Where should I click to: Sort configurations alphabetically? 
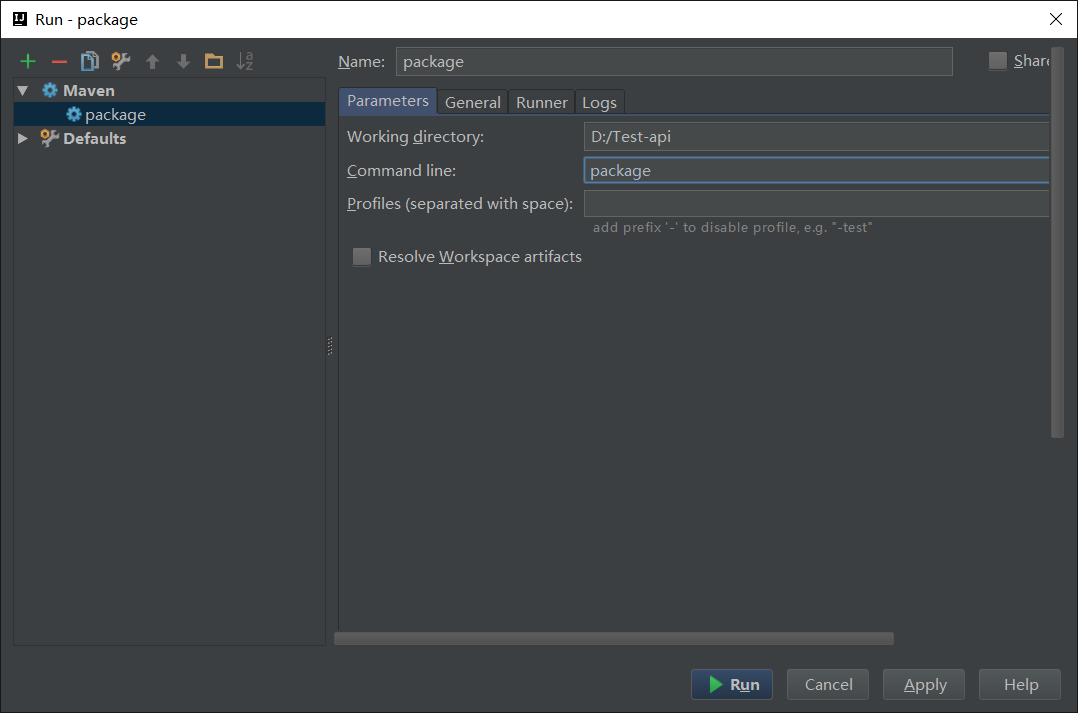[245, 61]
